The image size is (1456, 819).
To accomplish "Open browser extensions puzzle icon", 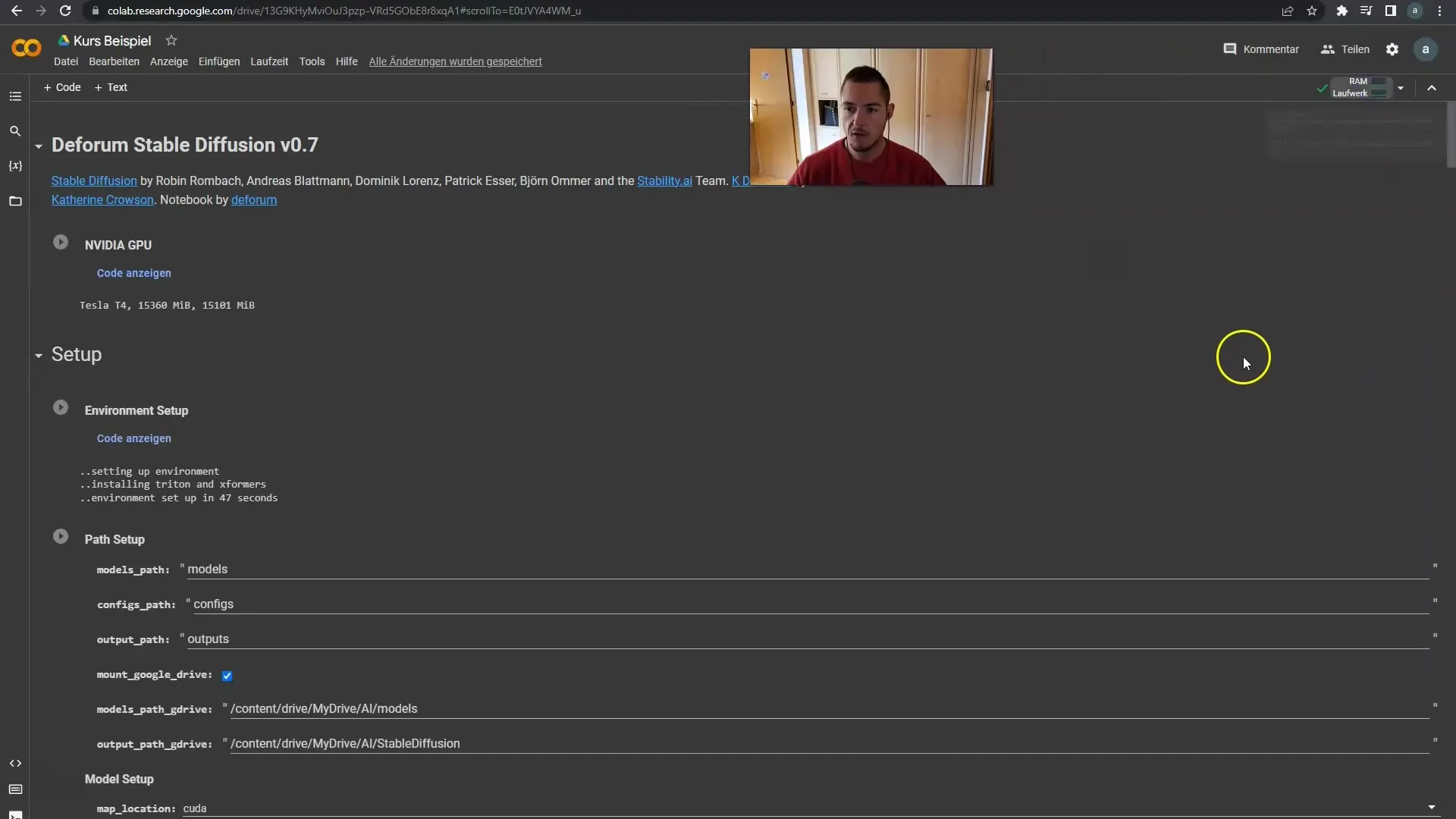I will coord(1341,11).
